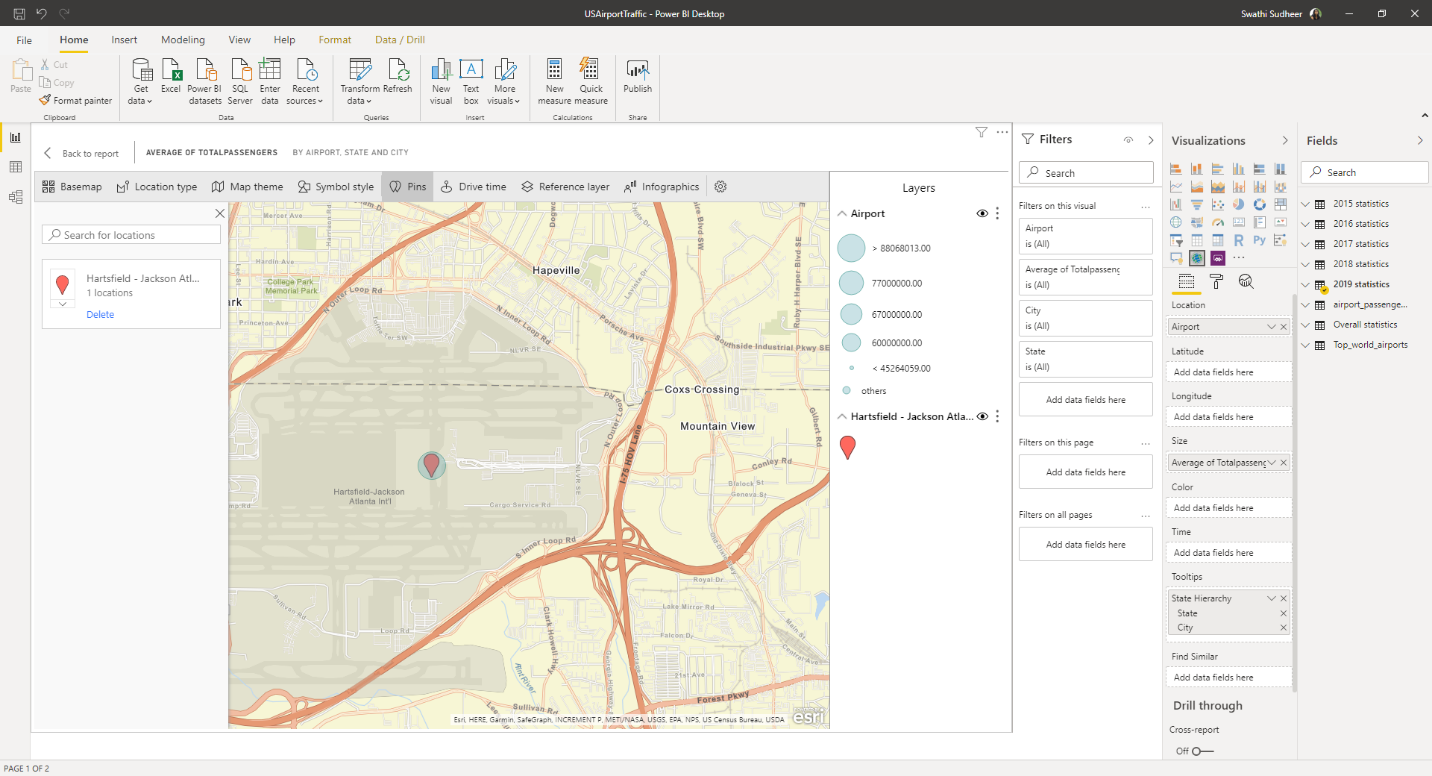This screenshot has width=1432, height=776.
Task: Click the Filters pane Search box
Action: point(1086,173)
